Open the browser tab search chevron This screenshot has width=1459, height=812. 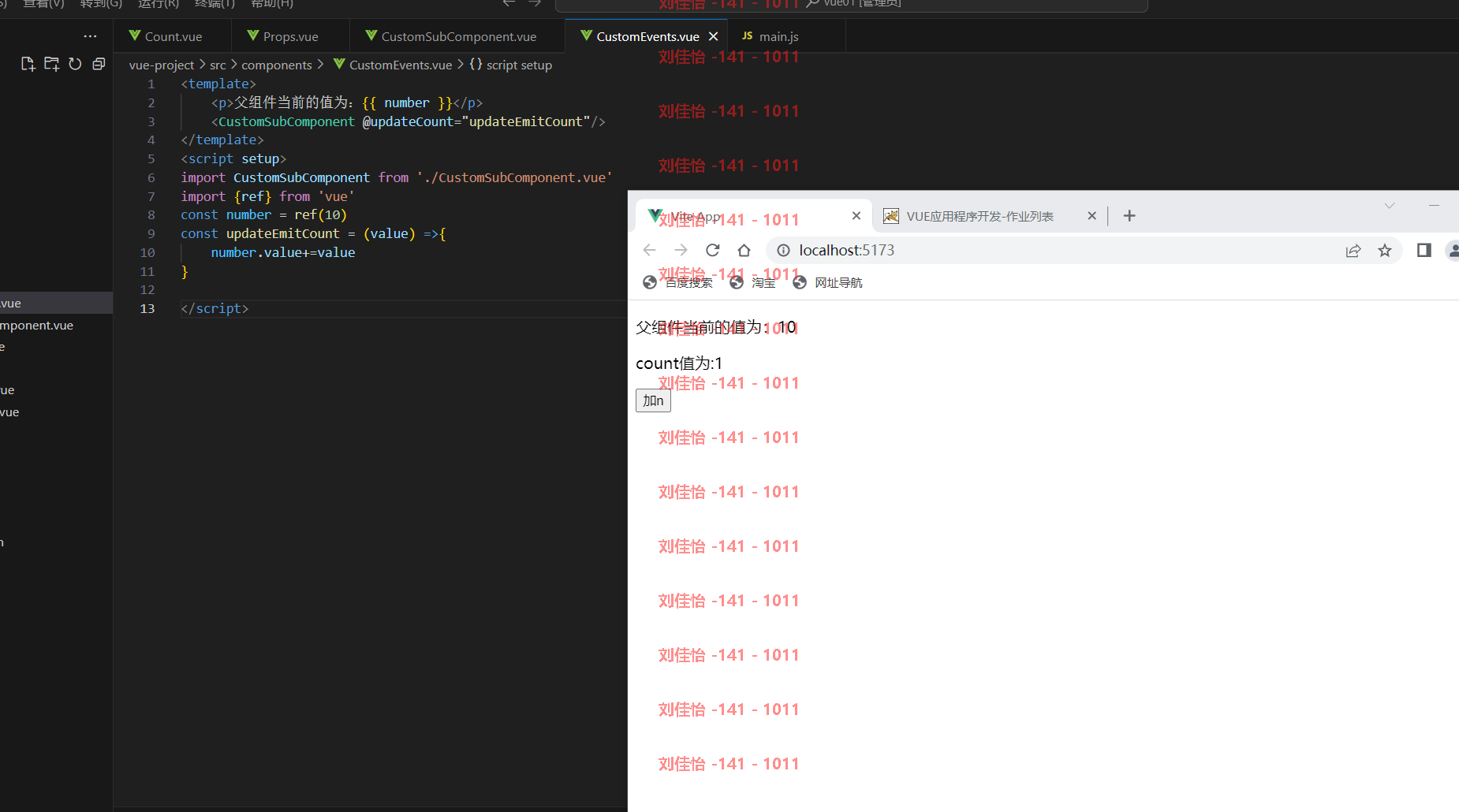pos(1390,206)
